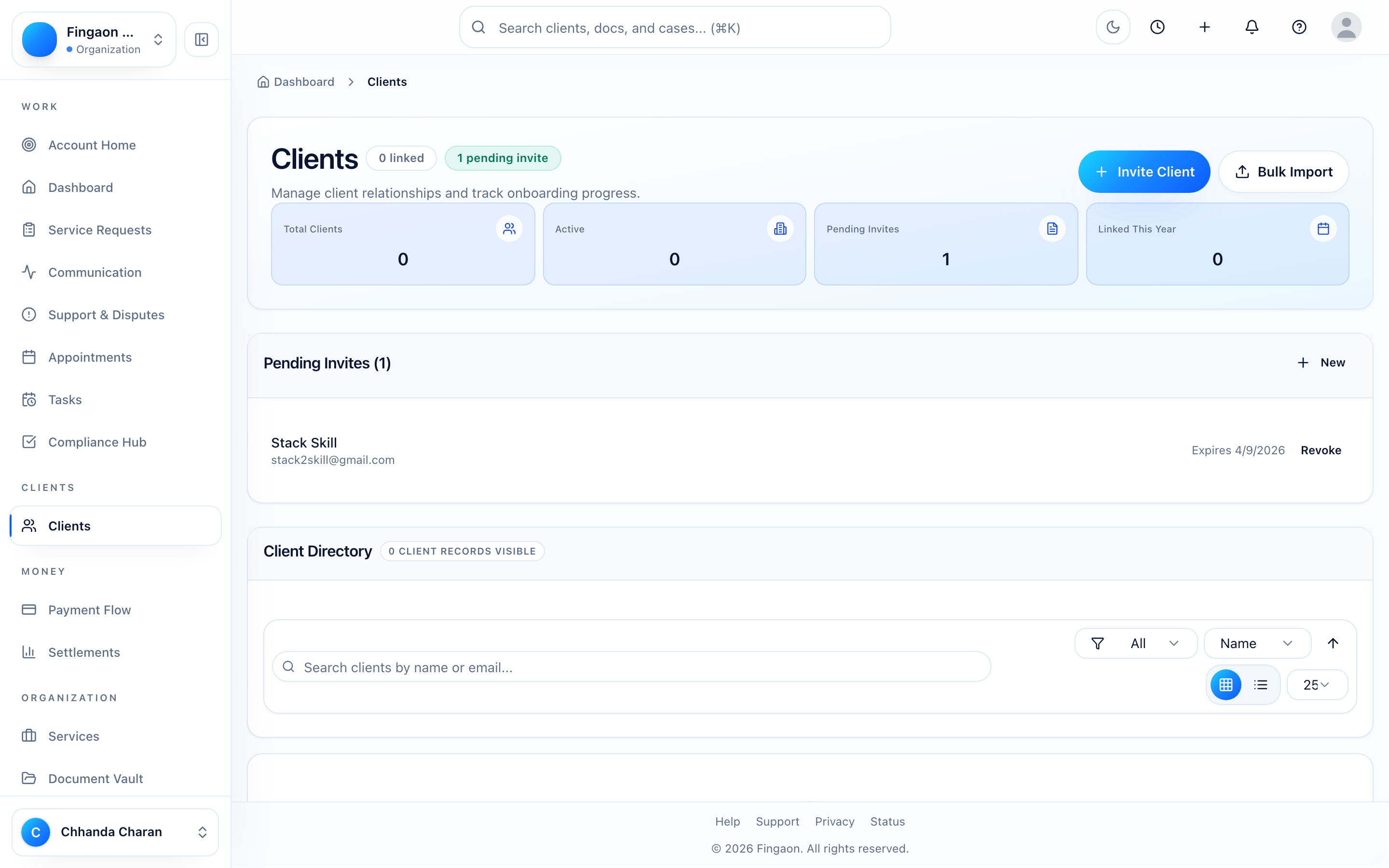
Task: Click the home icon in breadcrumb
Action: click(x=263, y=81)
